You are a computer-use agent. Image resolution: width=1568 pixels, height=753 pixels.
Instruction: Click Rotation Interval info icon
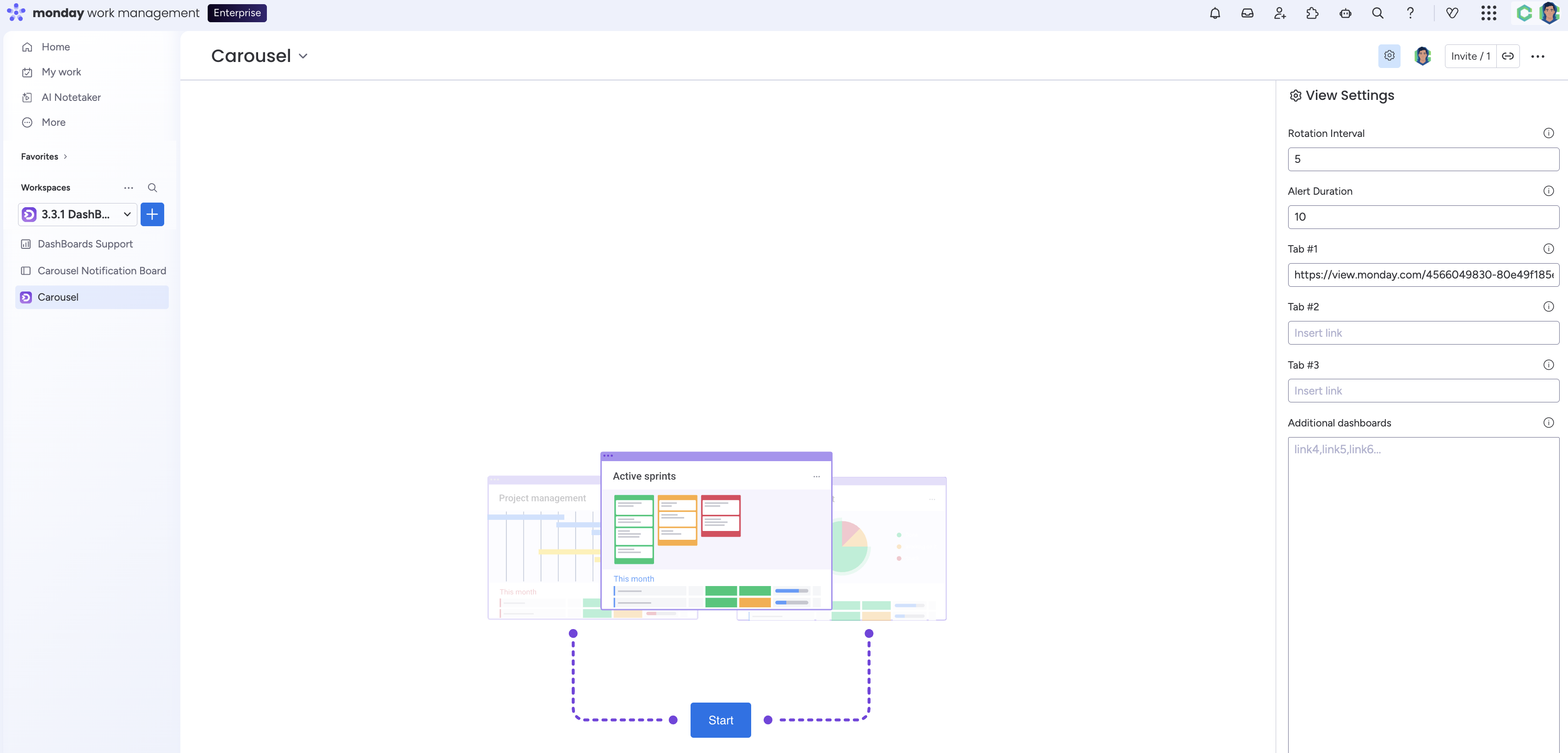coord(1548,133)
